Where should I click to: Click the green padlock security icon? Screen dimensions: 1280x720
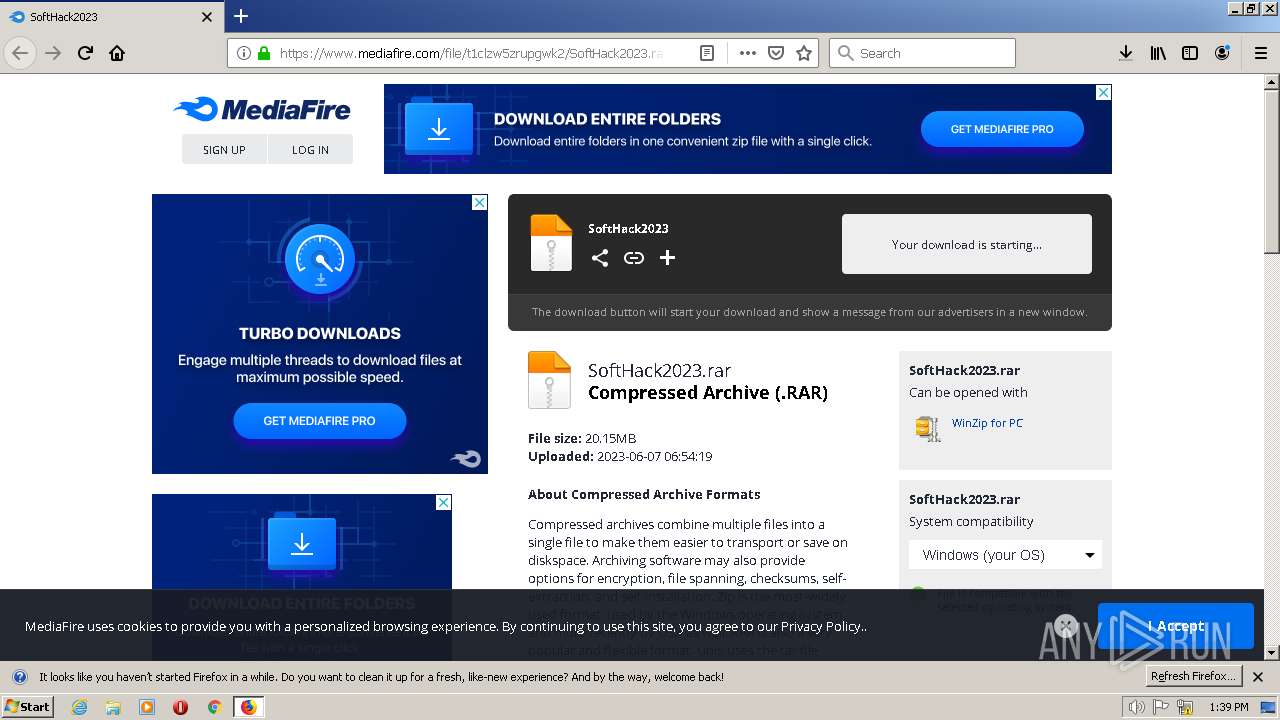click(264, 53)
